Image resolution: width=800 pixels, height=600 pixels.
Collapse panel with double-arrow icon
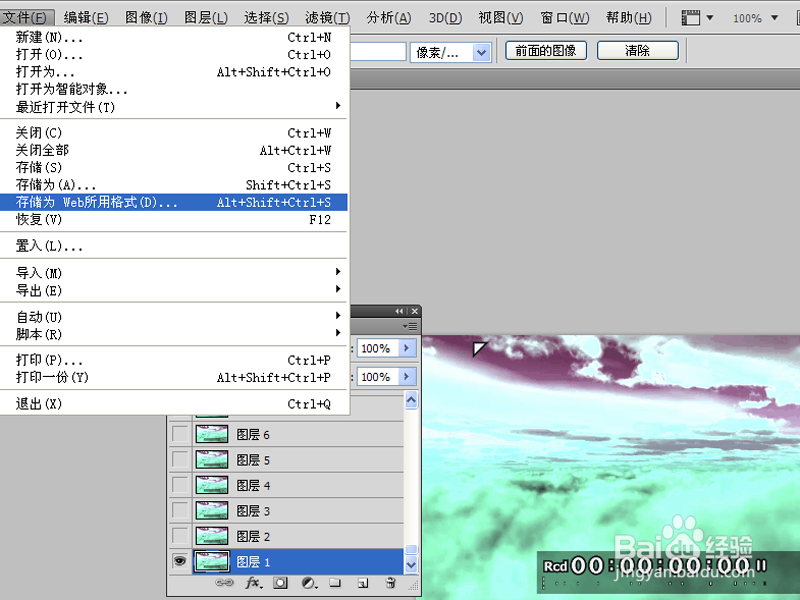tap(399, 311)
